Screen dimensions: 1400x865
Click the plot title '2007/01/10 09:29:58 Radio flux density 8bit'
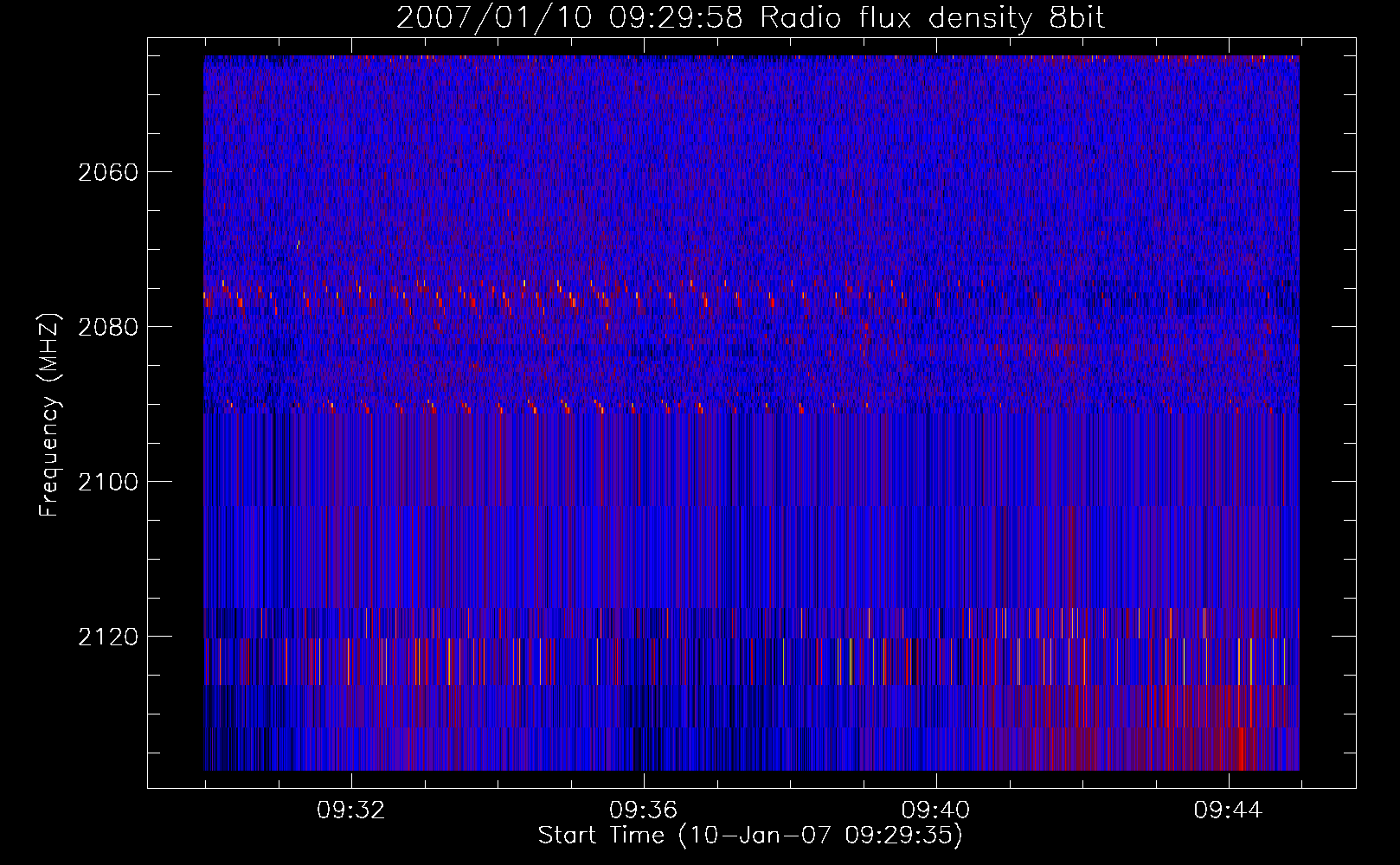(x=750, y=18)
